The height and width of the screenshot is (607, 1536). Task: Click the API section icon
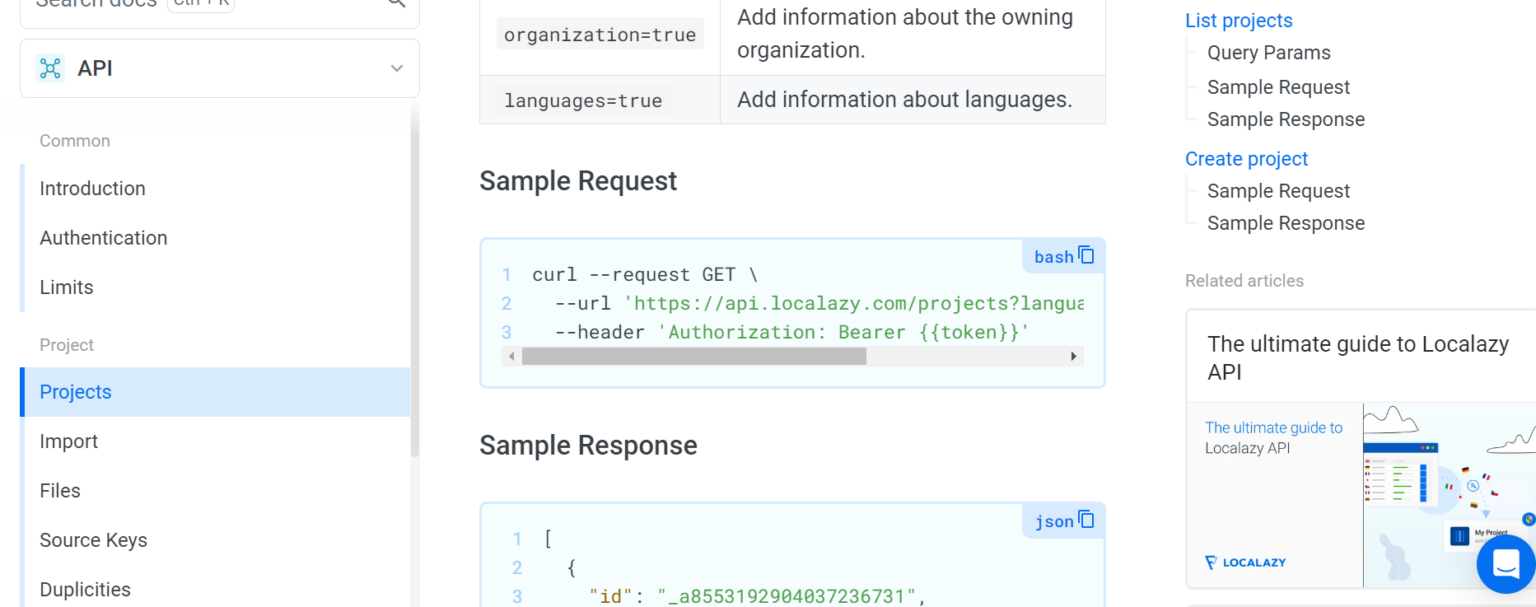(50, 68)
